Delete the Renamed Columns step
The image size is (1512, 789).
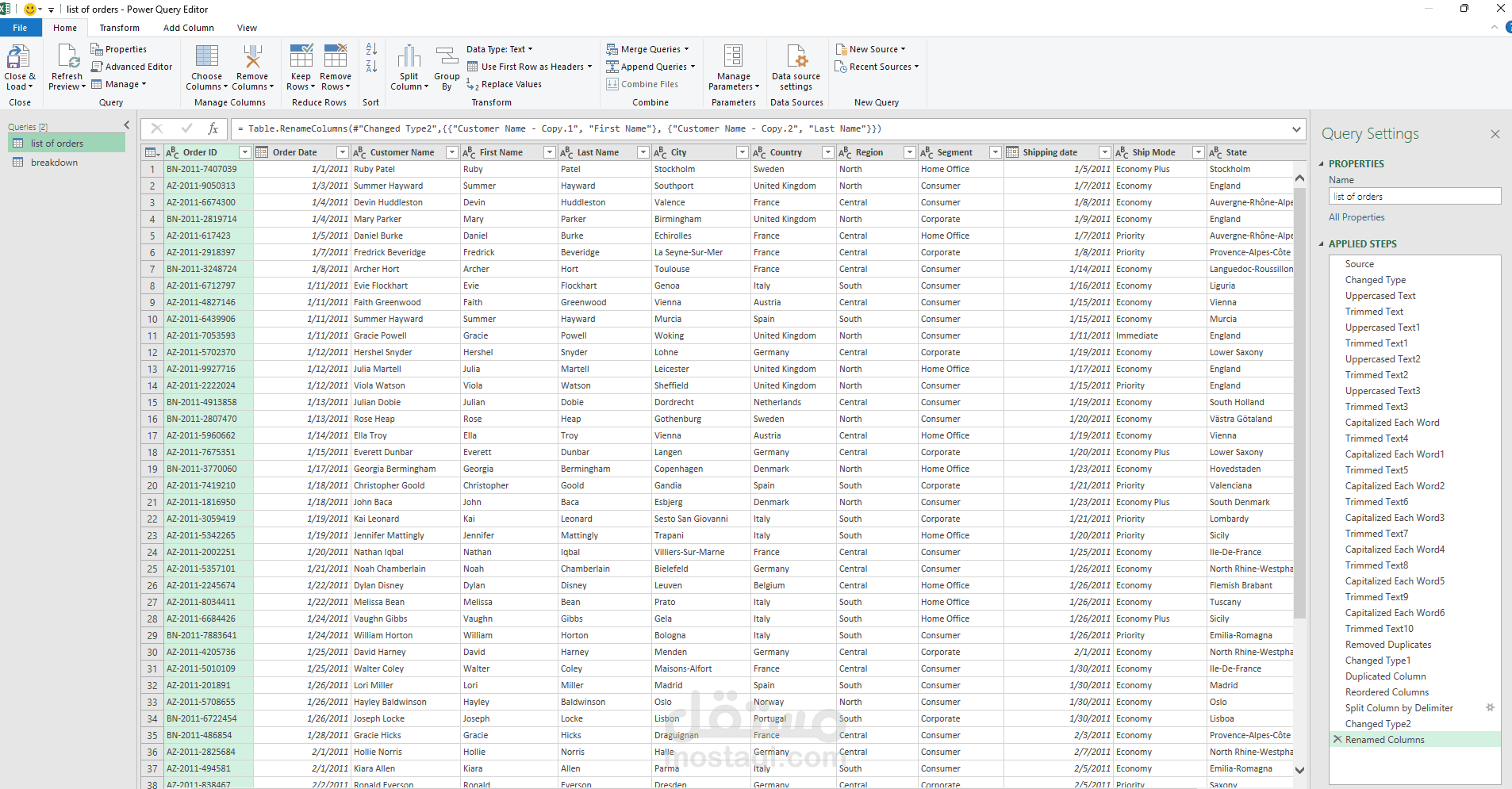pyautogui.click(x=1337, y=739)
